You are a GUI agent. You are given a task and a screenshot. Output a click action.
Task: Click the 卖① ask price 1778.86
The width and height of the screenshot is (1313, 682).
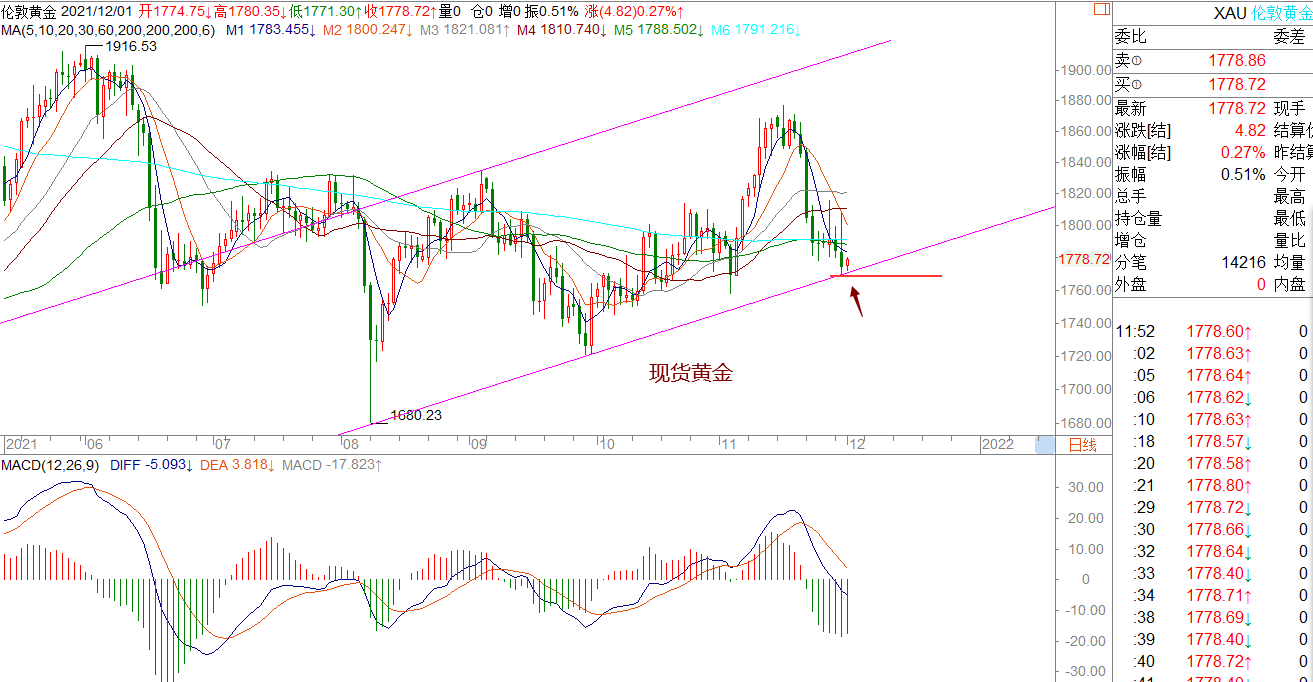1237,61
